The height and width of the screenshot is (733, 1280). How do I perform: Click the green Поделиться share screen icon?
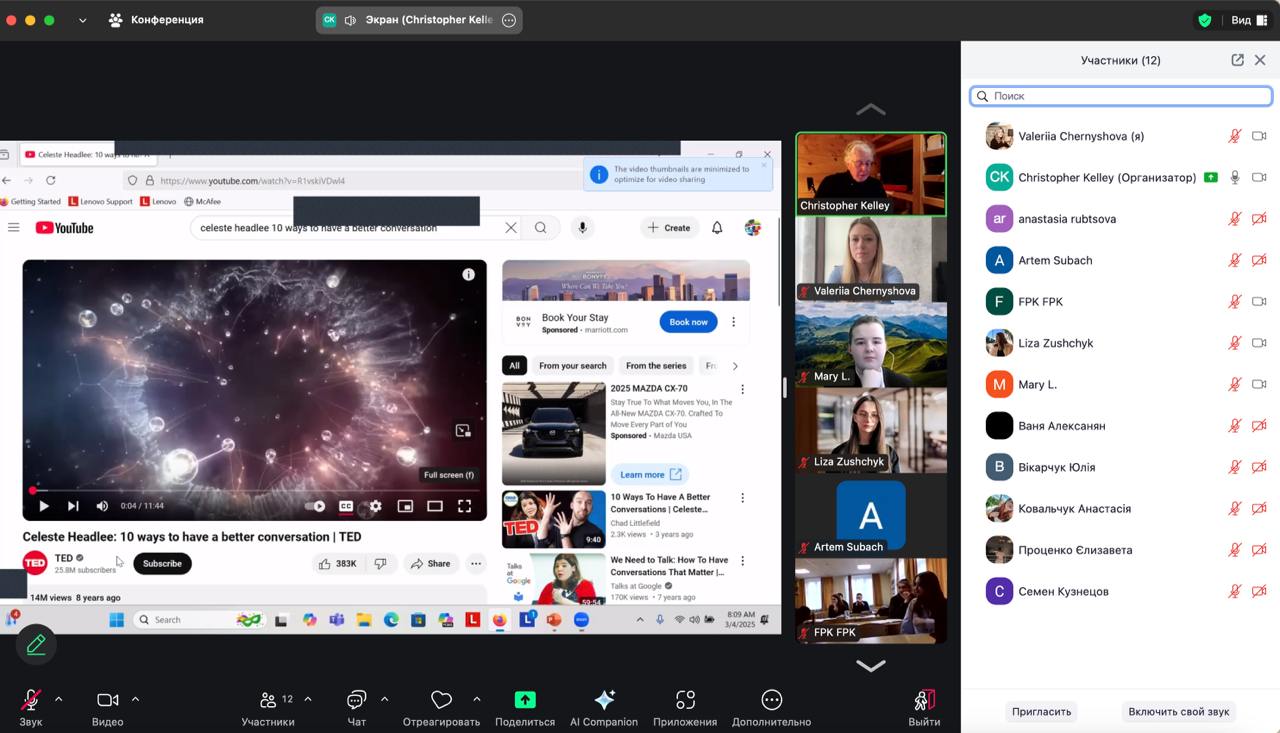click(525, 700)
